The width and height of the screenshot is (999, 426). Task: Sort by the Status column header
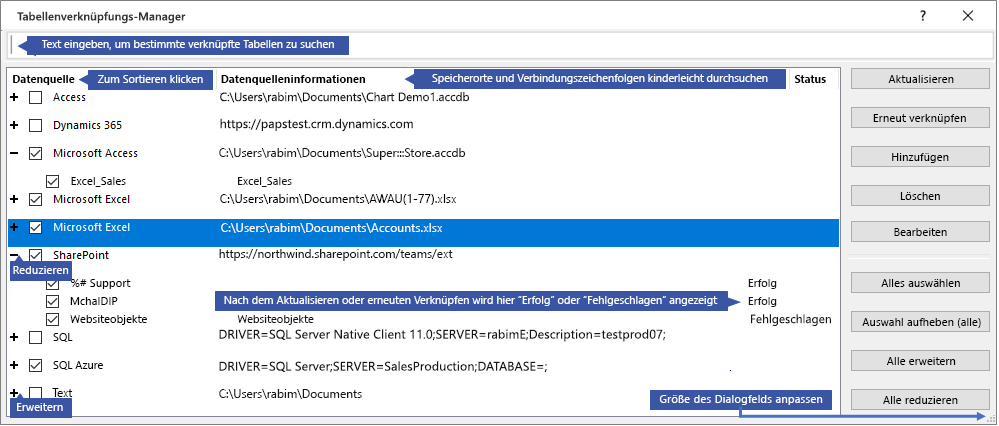(810, 79)
